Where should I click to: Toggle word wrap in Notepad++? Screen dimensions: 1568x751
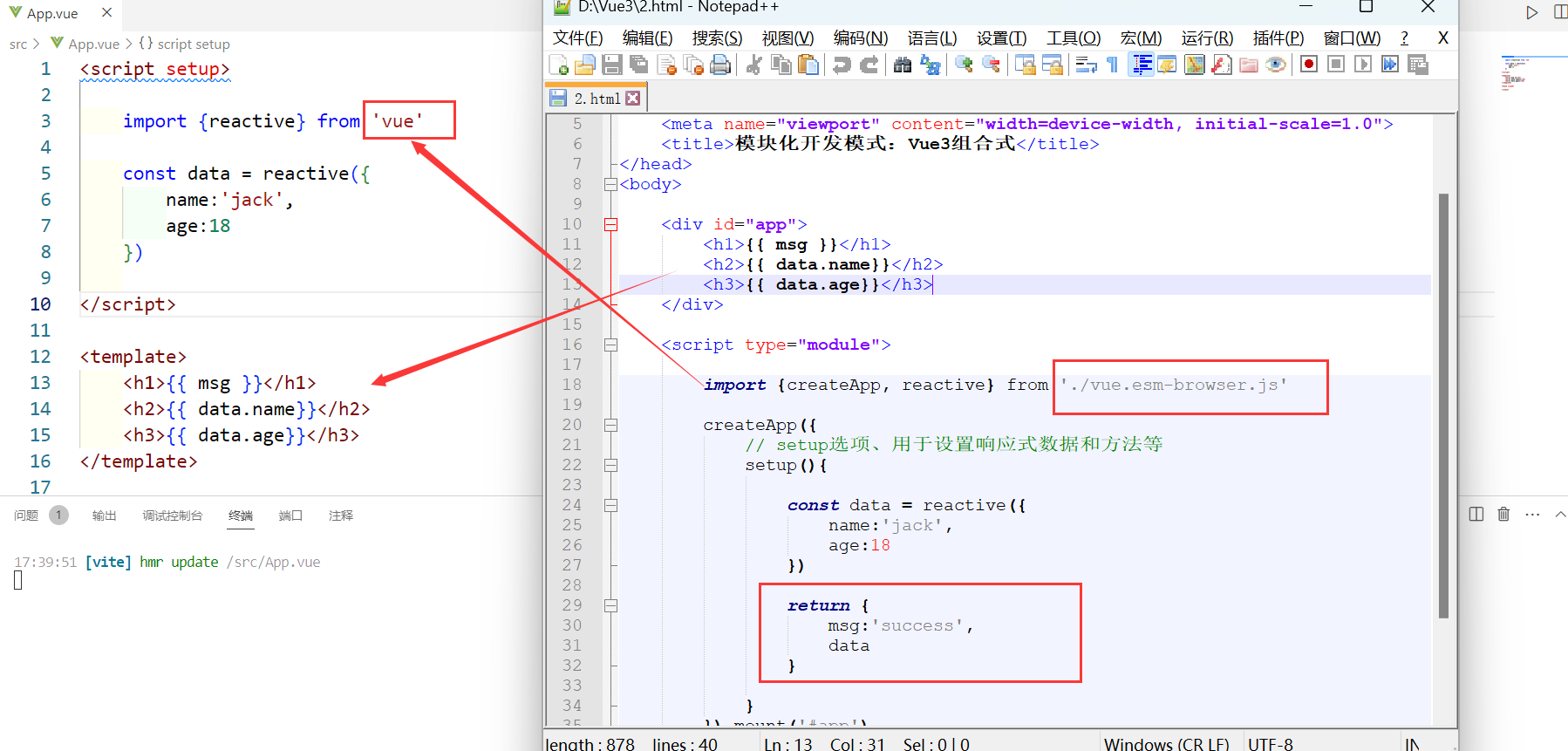(x=1086, y=65)
